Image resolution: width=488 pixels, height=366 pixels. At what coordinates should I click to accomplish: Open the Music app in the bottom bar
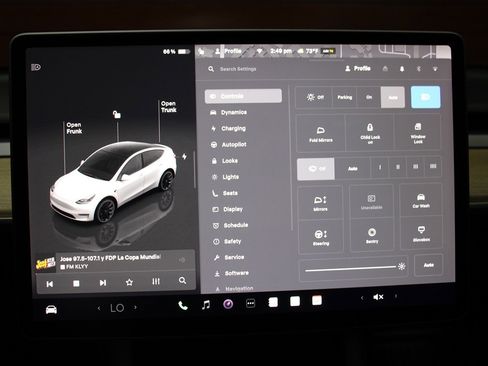[x=206, y=304]
